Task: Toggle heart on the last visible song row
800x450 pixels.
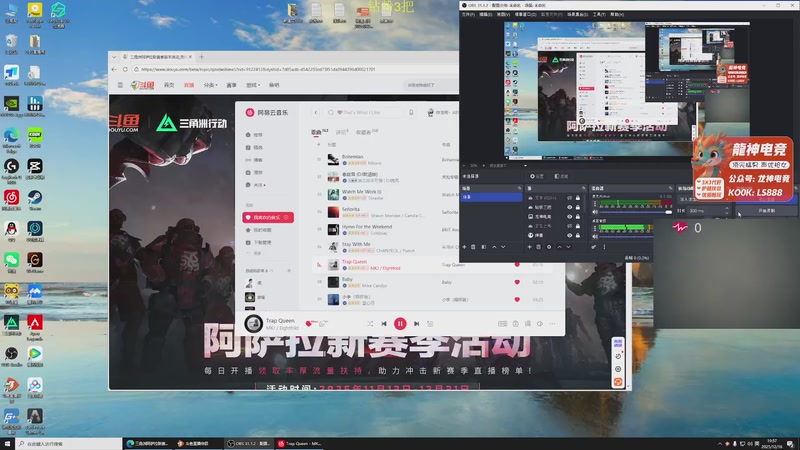Action: click(517, 299)
